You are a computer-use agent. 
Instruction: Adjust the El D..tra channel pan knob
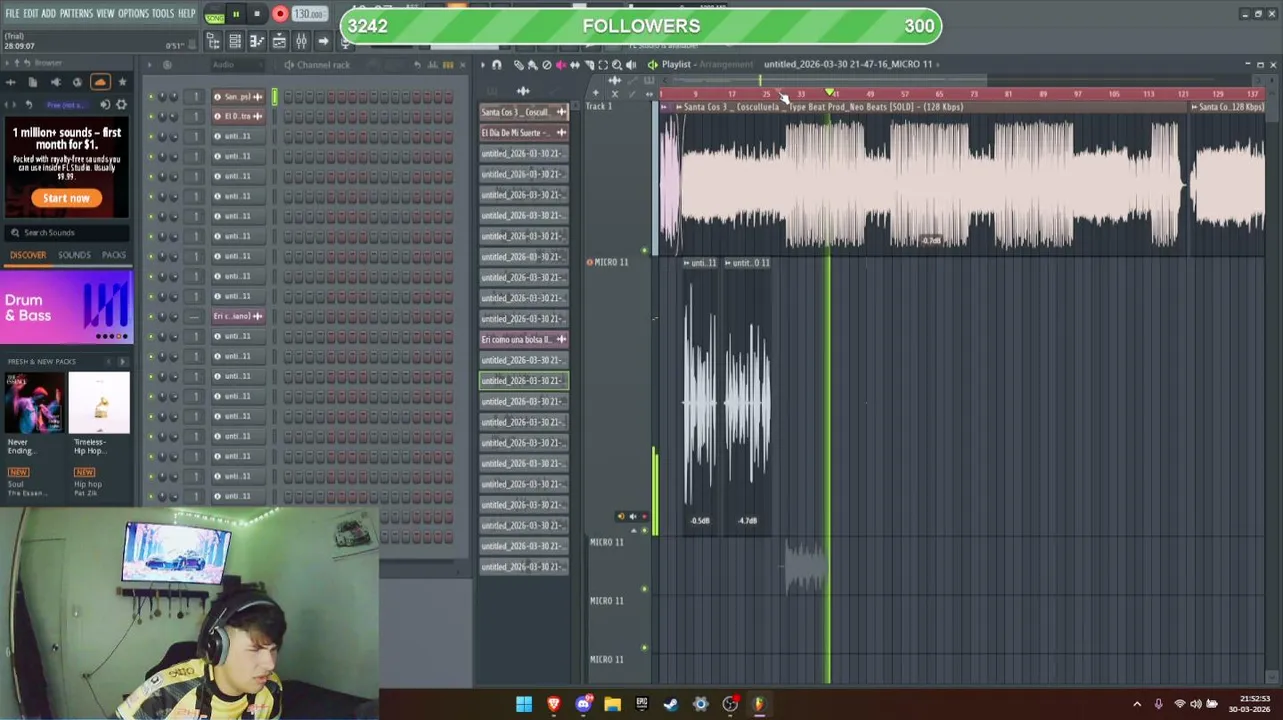(x=163, y=117)
